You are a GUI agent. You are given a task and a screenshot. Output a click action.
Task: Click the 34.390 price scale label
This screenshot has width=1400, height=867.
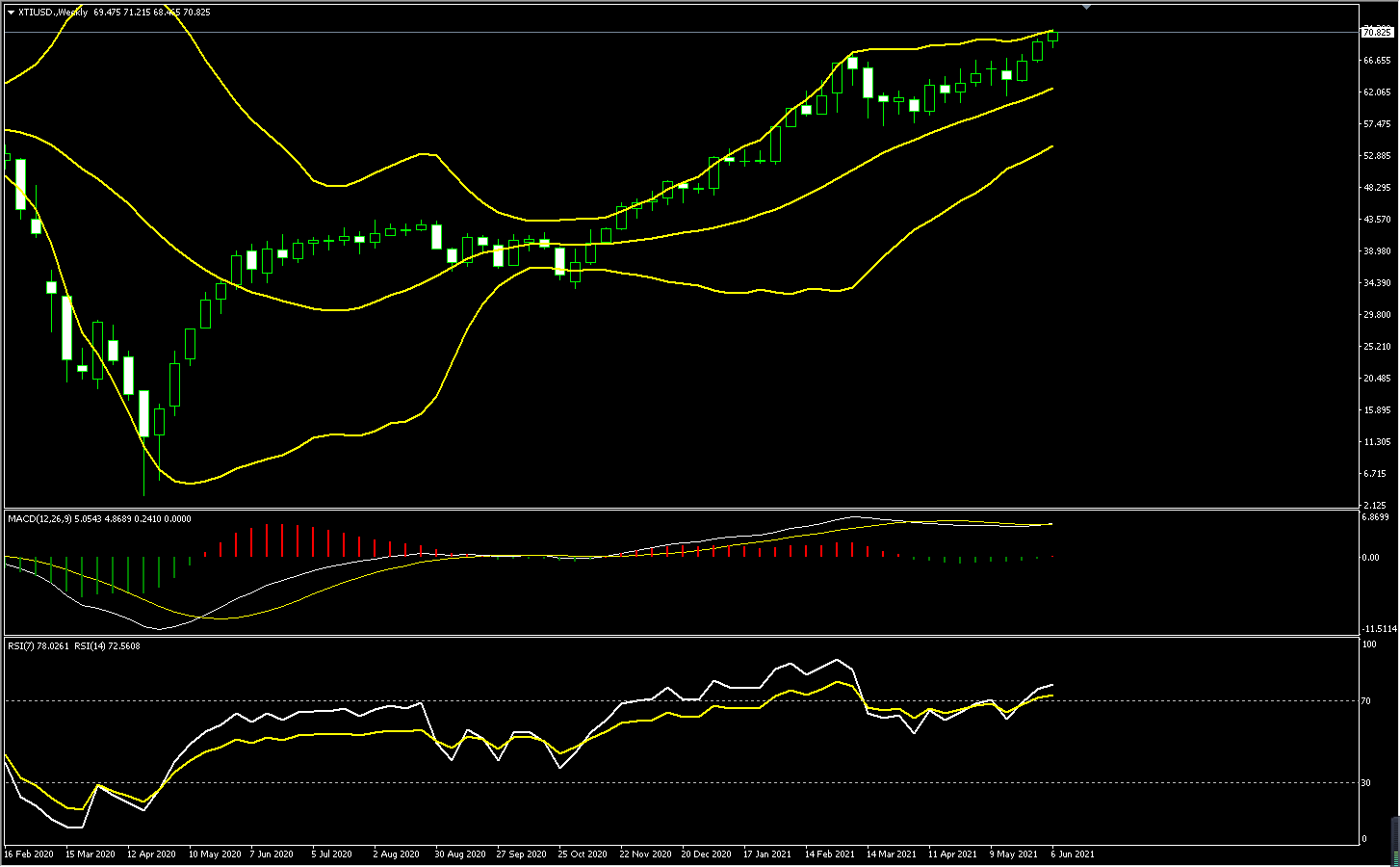tap(1377, 283)
